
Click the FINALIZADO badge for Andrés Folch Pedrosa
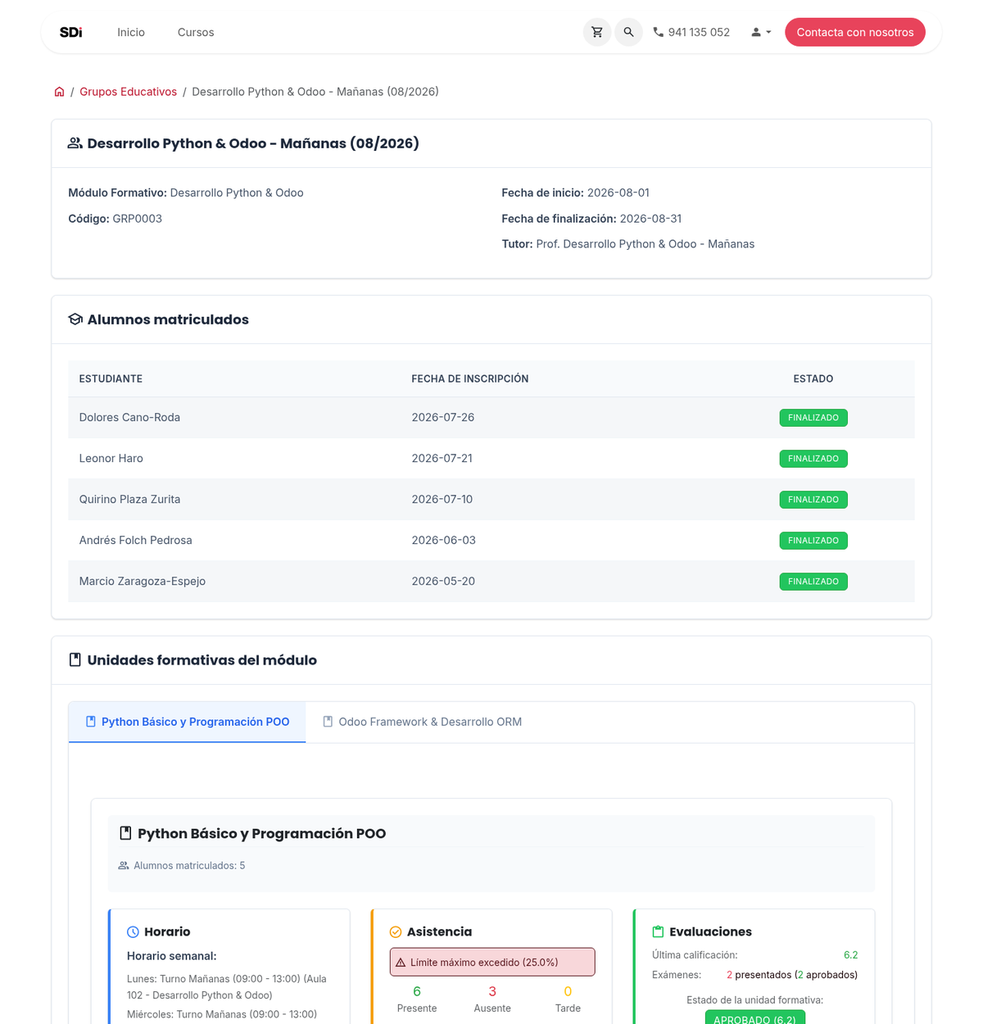point(813,540)
